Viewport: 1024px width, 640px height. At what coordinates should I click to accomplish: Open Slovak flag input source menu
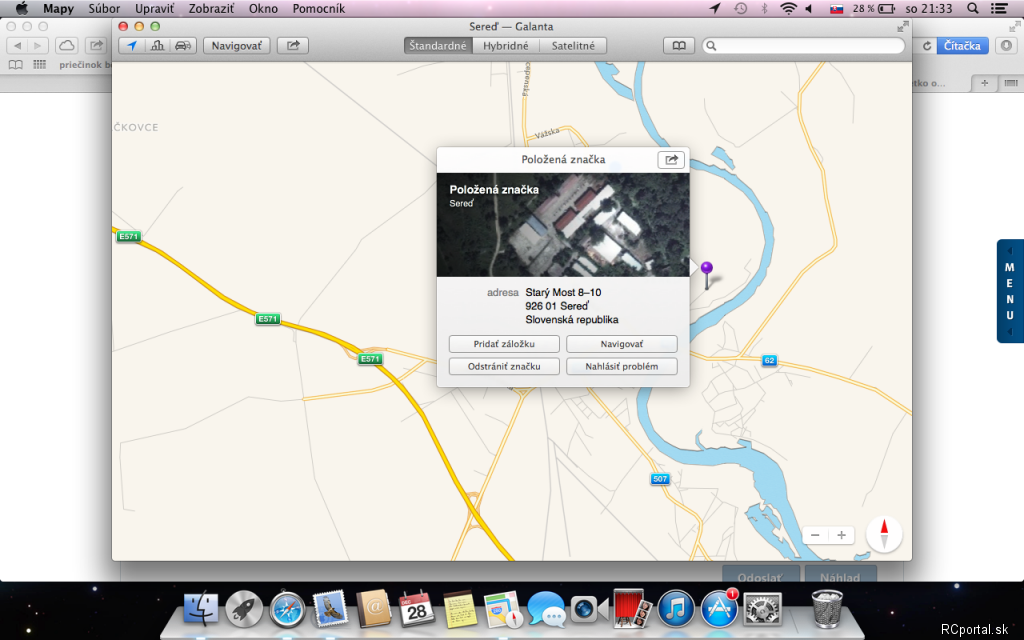(836, 8)
